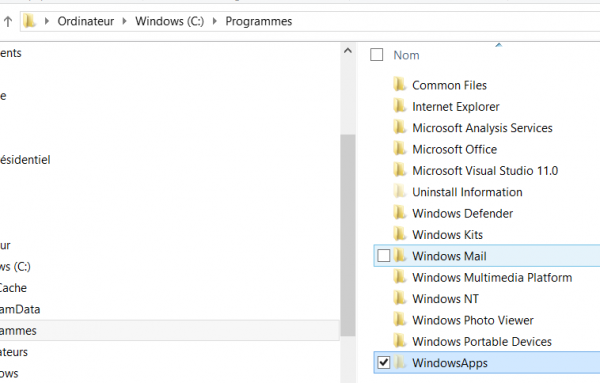Click the Windows Kits folder icon
The image size is (600, 383).
click(x=399, y=234)
